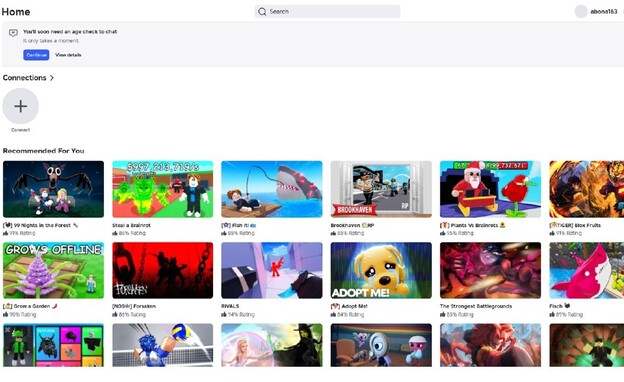
Task: Click the Adopt Me! title text
Action: (x=349, y=306)
